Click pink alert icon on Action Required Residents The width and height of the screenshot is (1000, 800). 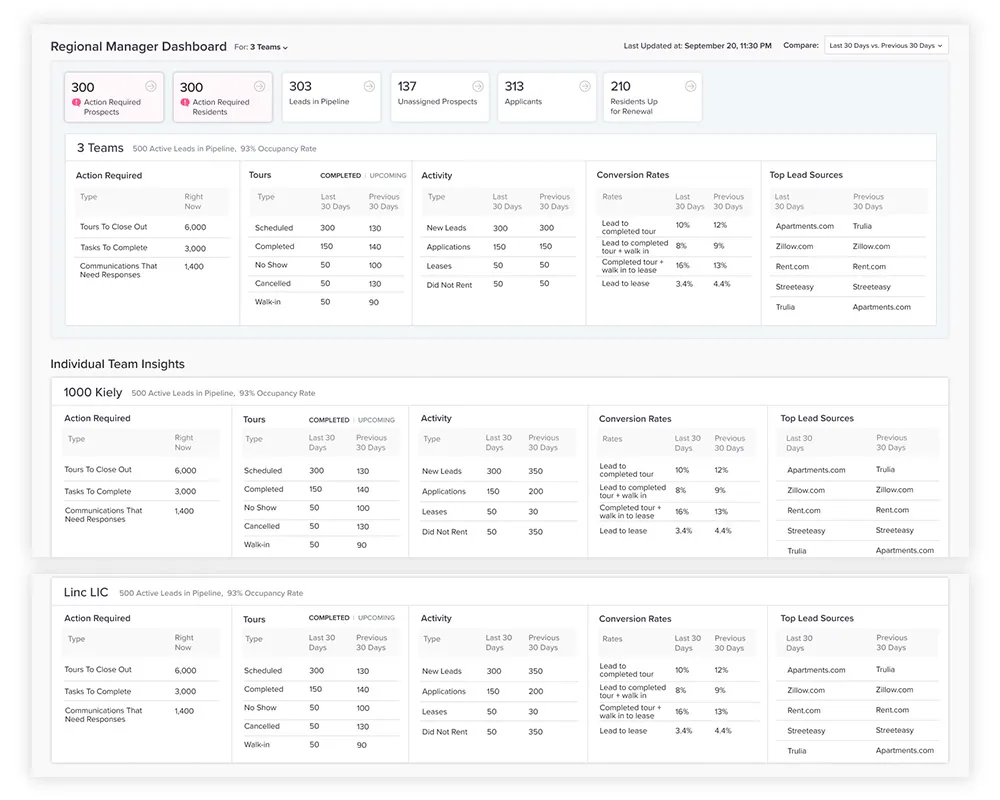pos(185,102)
